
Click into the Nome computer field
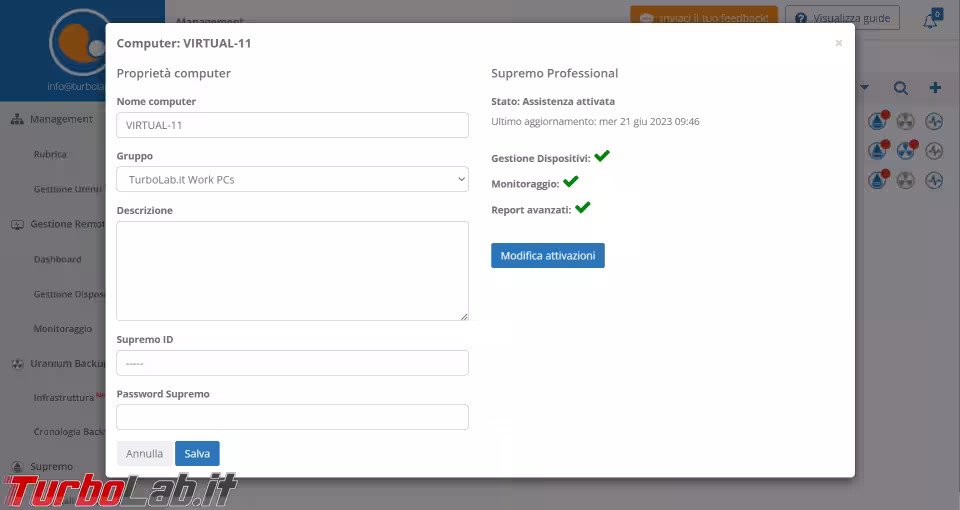tap(292, 125)
